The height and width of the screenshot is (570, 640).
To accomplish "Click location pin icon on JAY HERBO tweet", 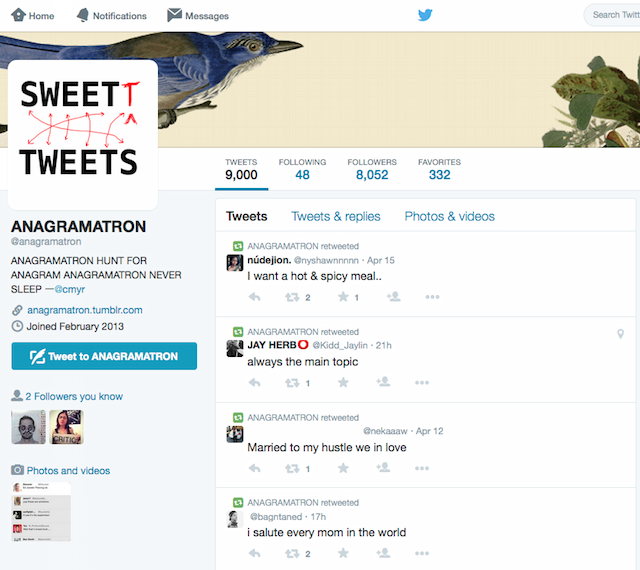I will pyautogui.click(x=620, y=334).
